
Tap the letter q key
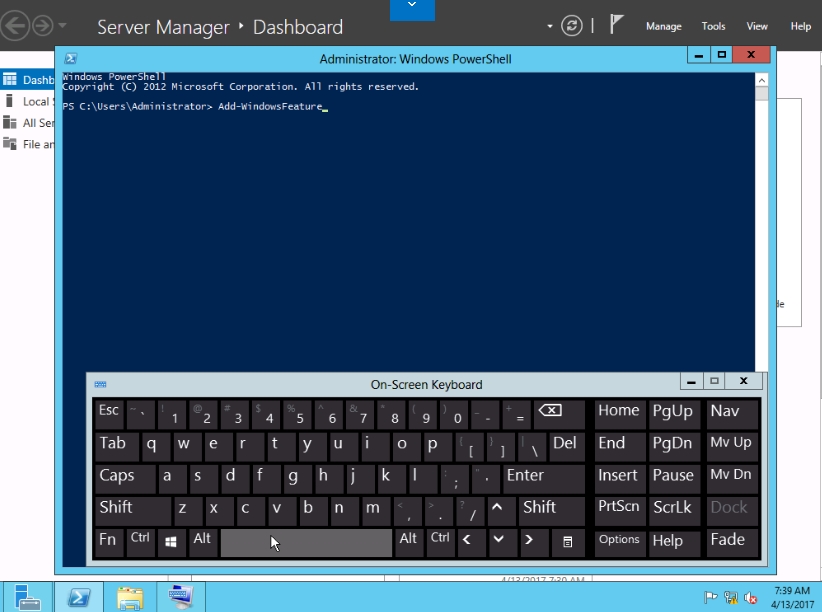point(156,446)
